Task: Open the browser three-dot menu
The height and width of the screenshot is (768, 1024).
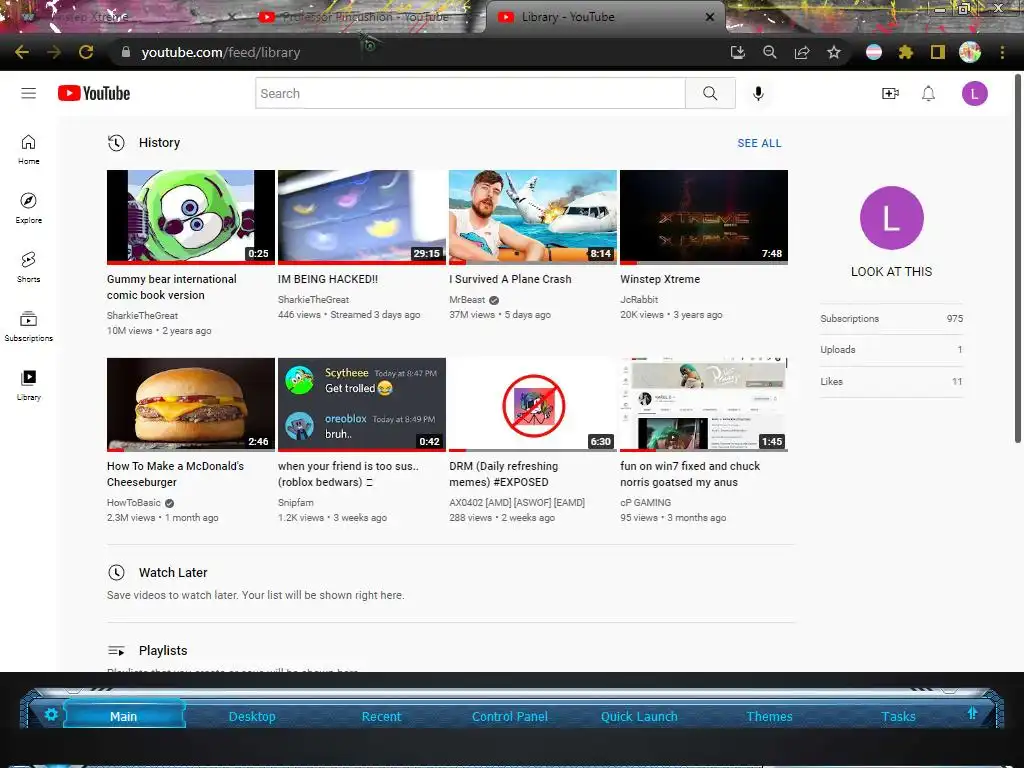Action: pyautogui.click(x=1002, y=52)
